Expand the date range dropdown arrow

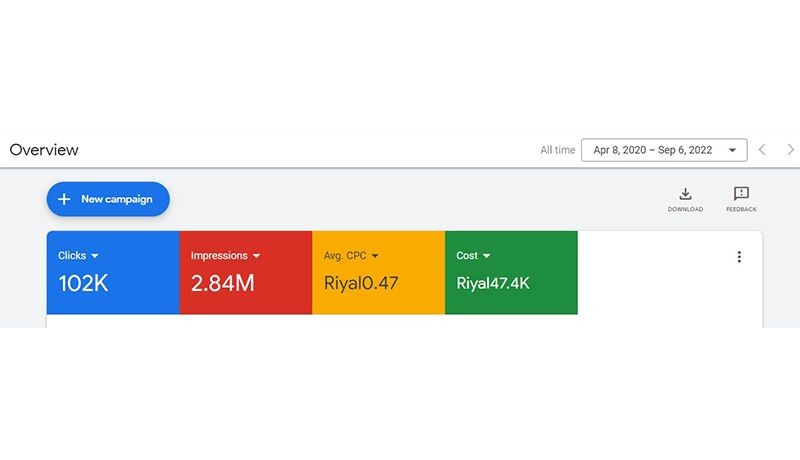[x=733, y=150]
